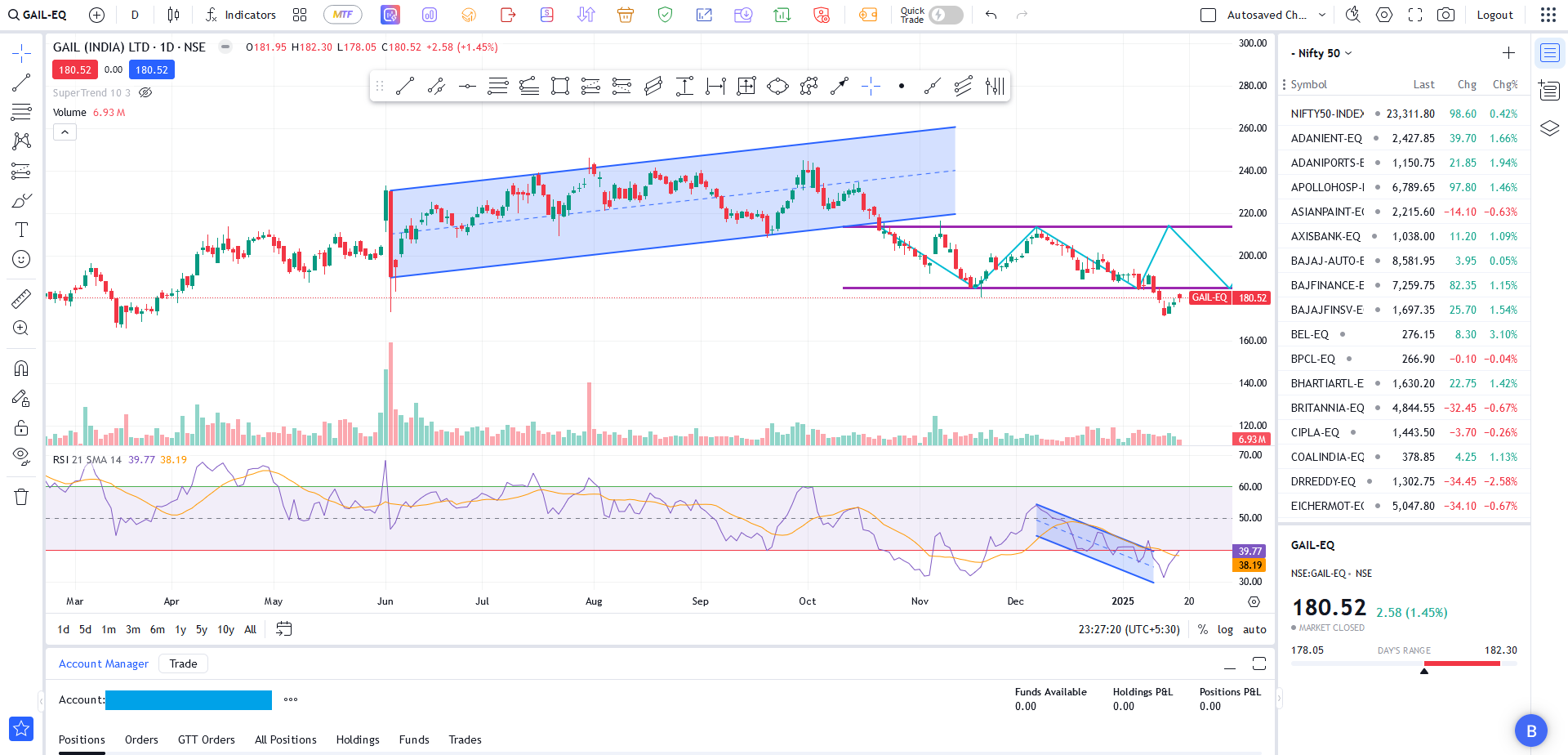Select the 1d time range

click(x=64, y=629)
